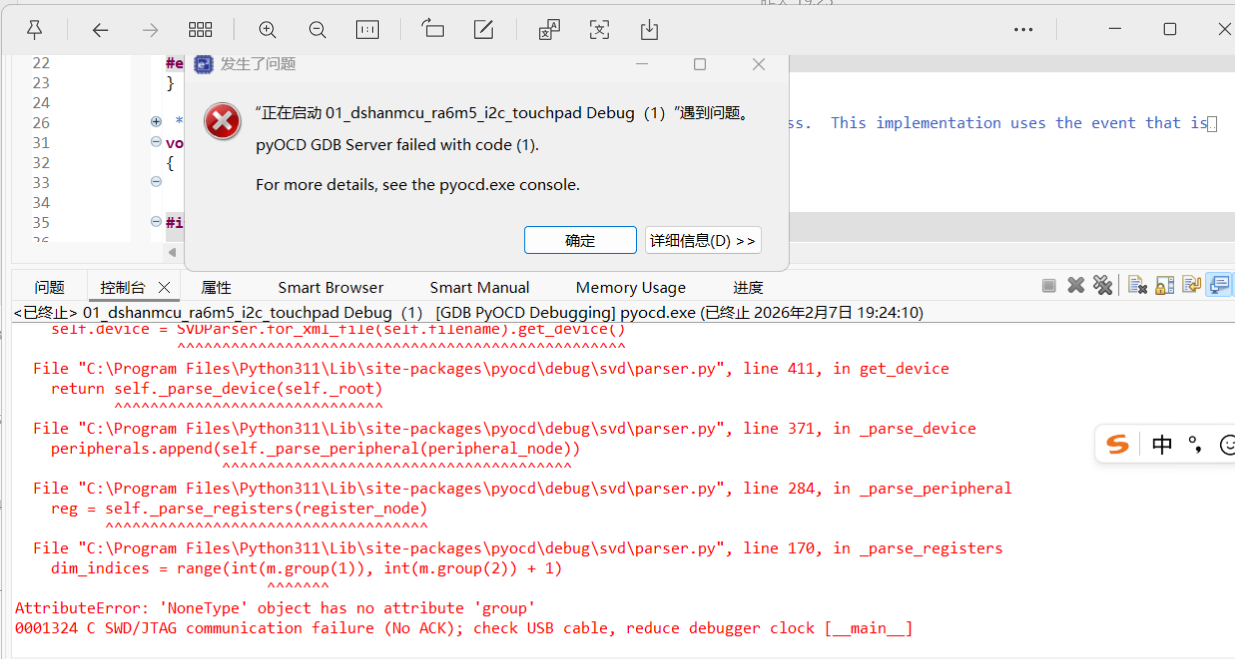Image resolution: width=1235 pixels, height=659 pixels.
Task: Expand the collapsed code fold at line 26
Action: tap(156, 122)
